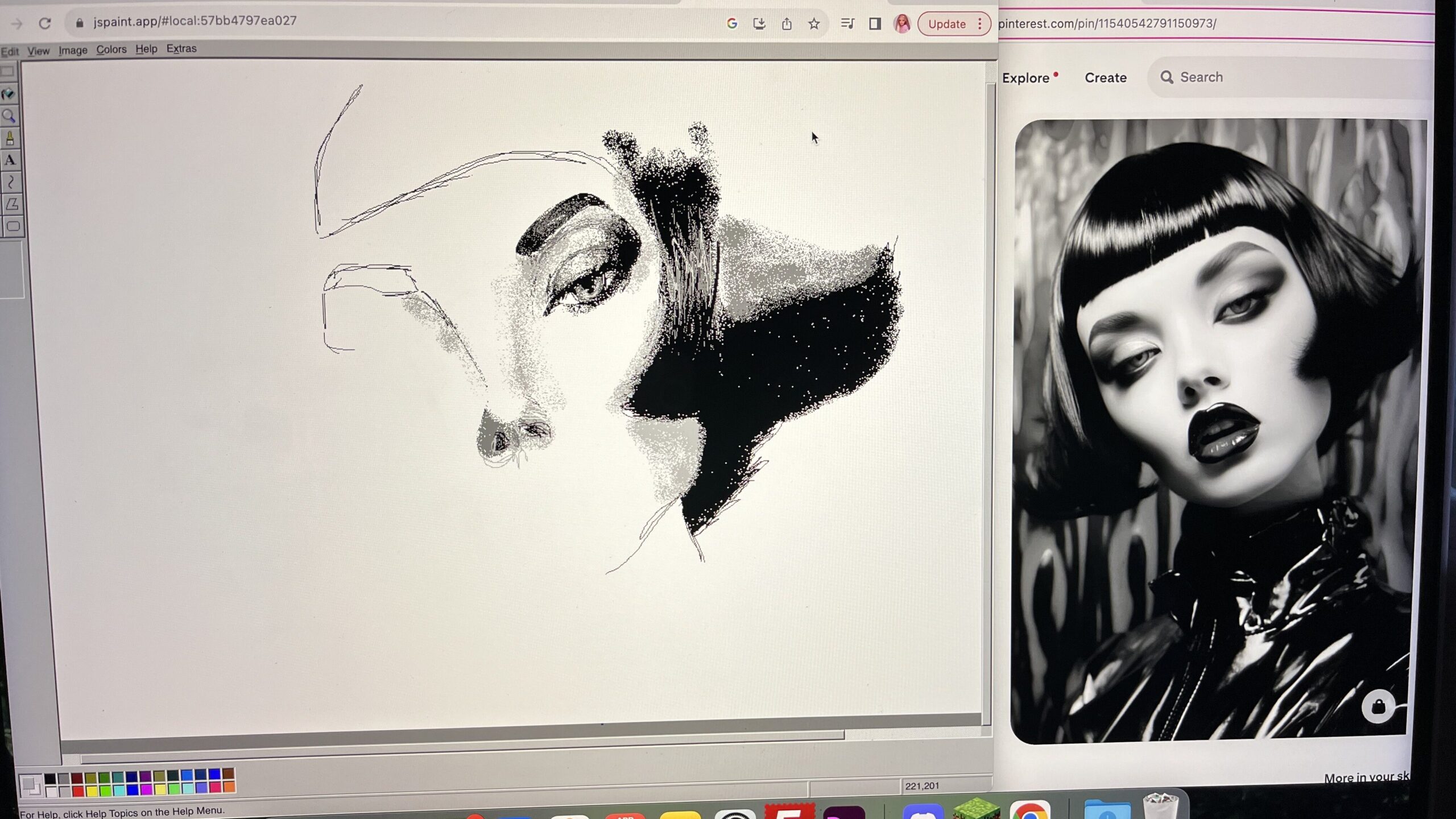Select the Fill With Color bucket tool
The width and height of the screenshot is (1456, 819).
pos(8,94)
